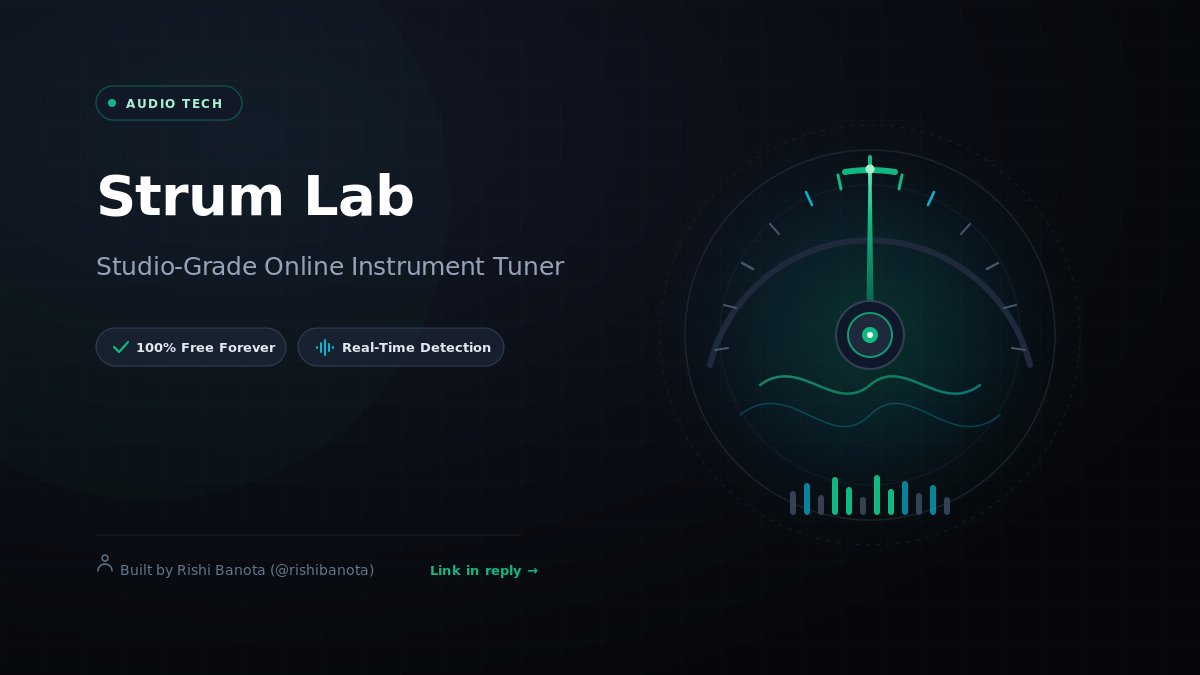
Task: Click the green tuner needle tip
Action: (870, 168)
